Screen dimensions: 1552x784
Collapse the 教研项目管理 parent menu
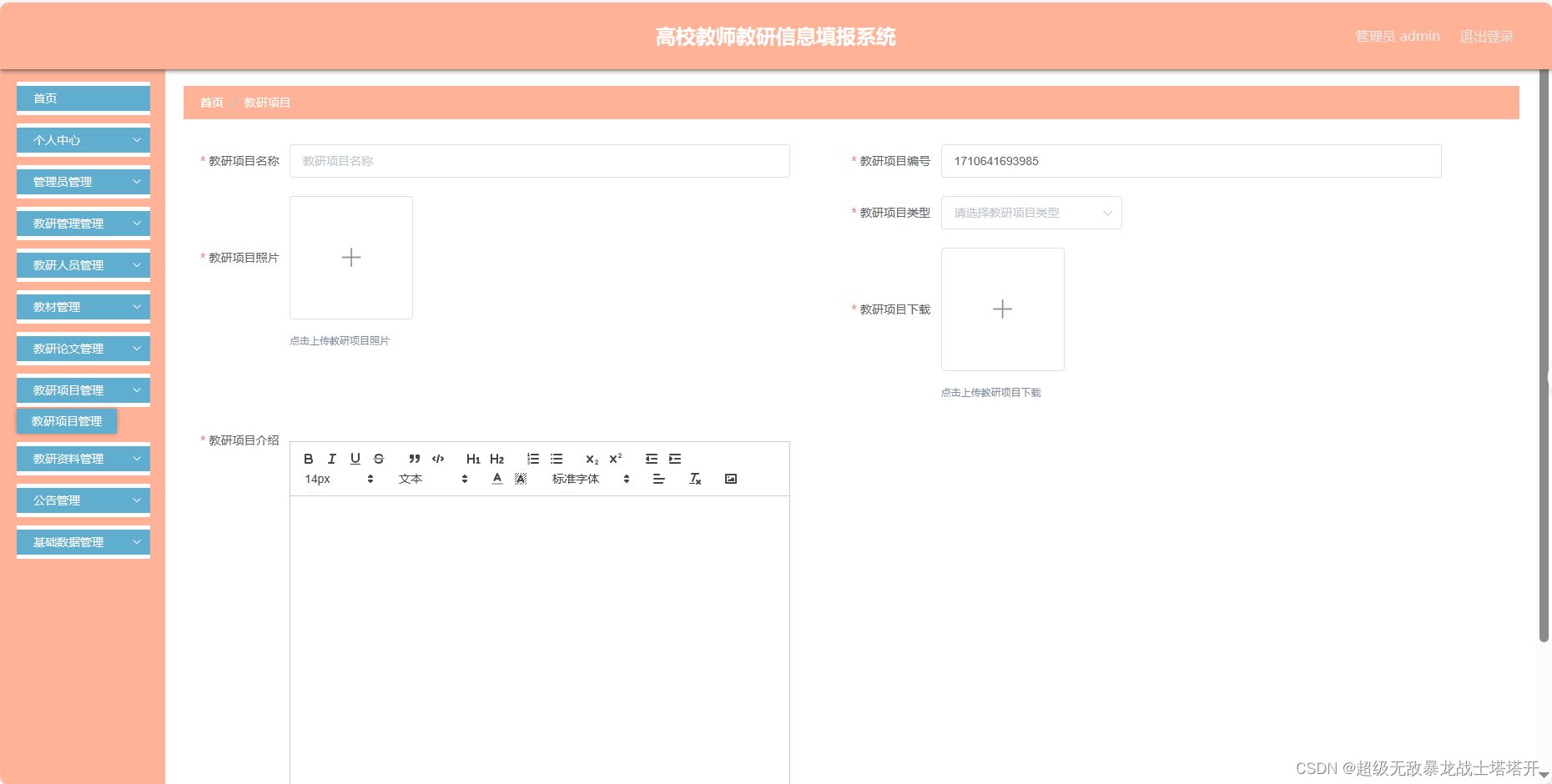coord(83,390)
